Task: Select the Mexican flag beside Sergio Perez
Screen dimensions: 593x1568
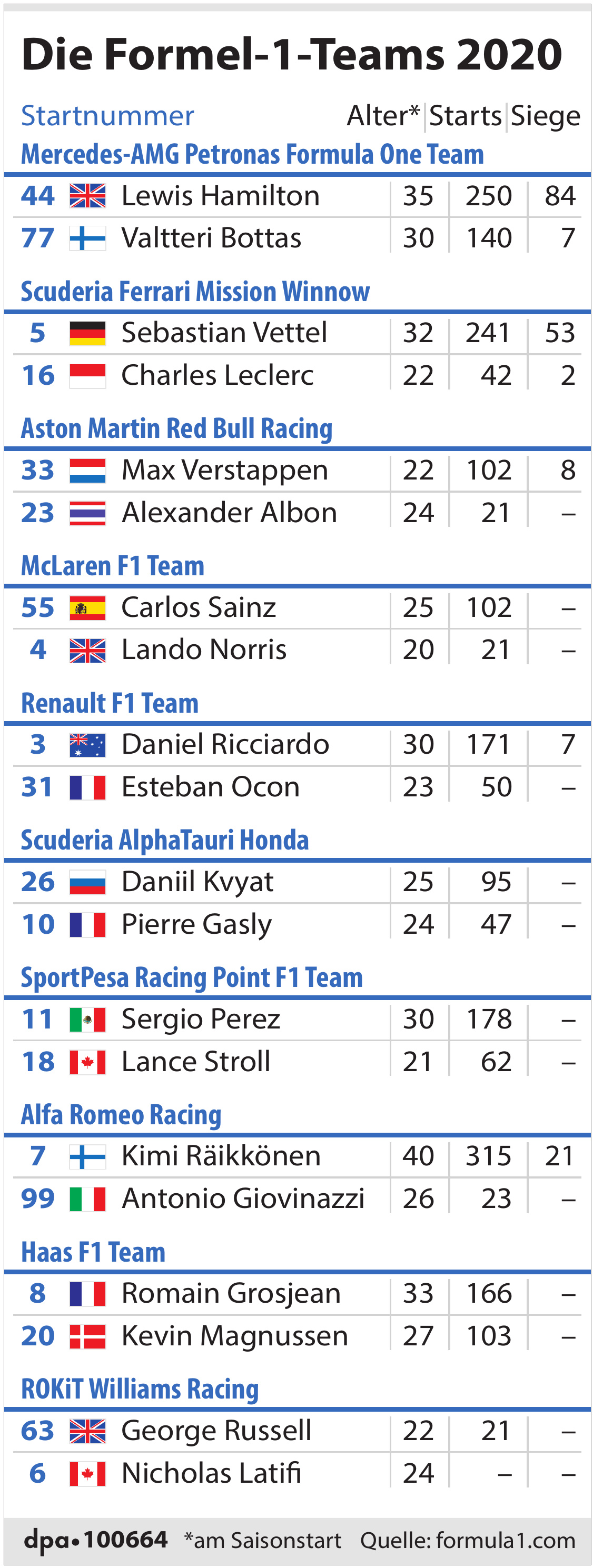Action: (x=87, y=1020)
